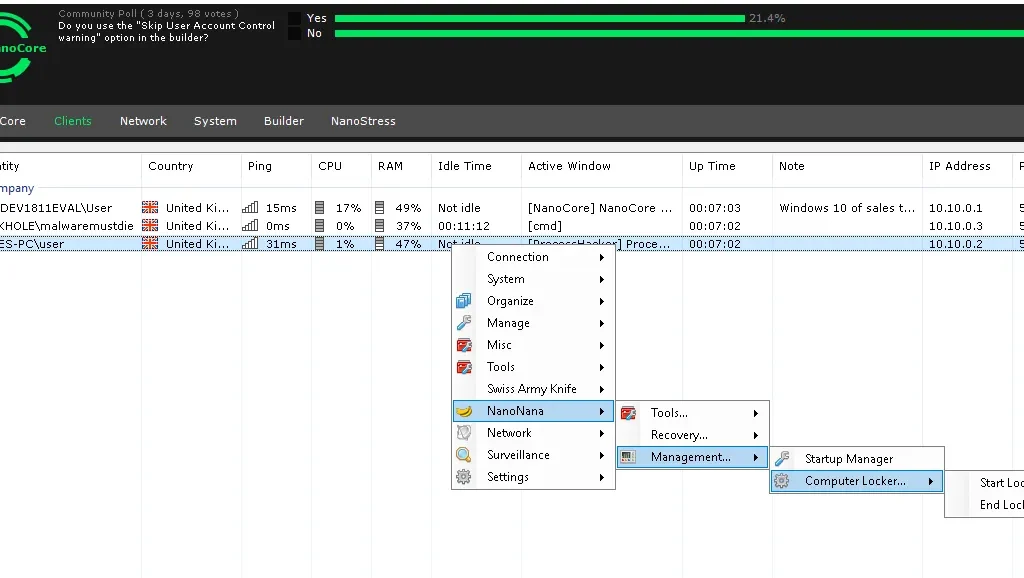Expand the Manage submenu arrow
This screenshot has height=578, width=1024.
pyautogui.click(x=602, y=323)
